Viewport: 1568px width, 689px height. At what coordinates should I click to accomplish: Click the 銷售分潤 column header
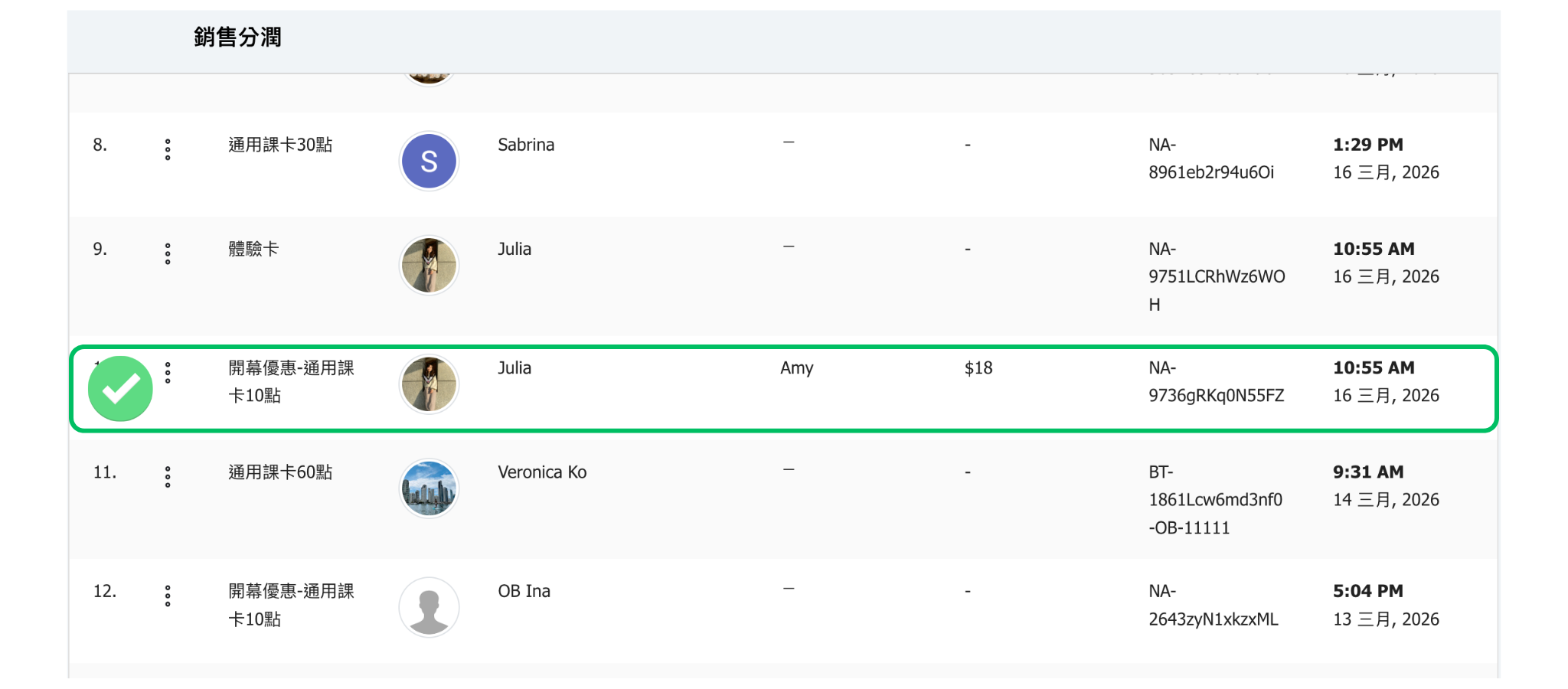[x=237, y=37]
